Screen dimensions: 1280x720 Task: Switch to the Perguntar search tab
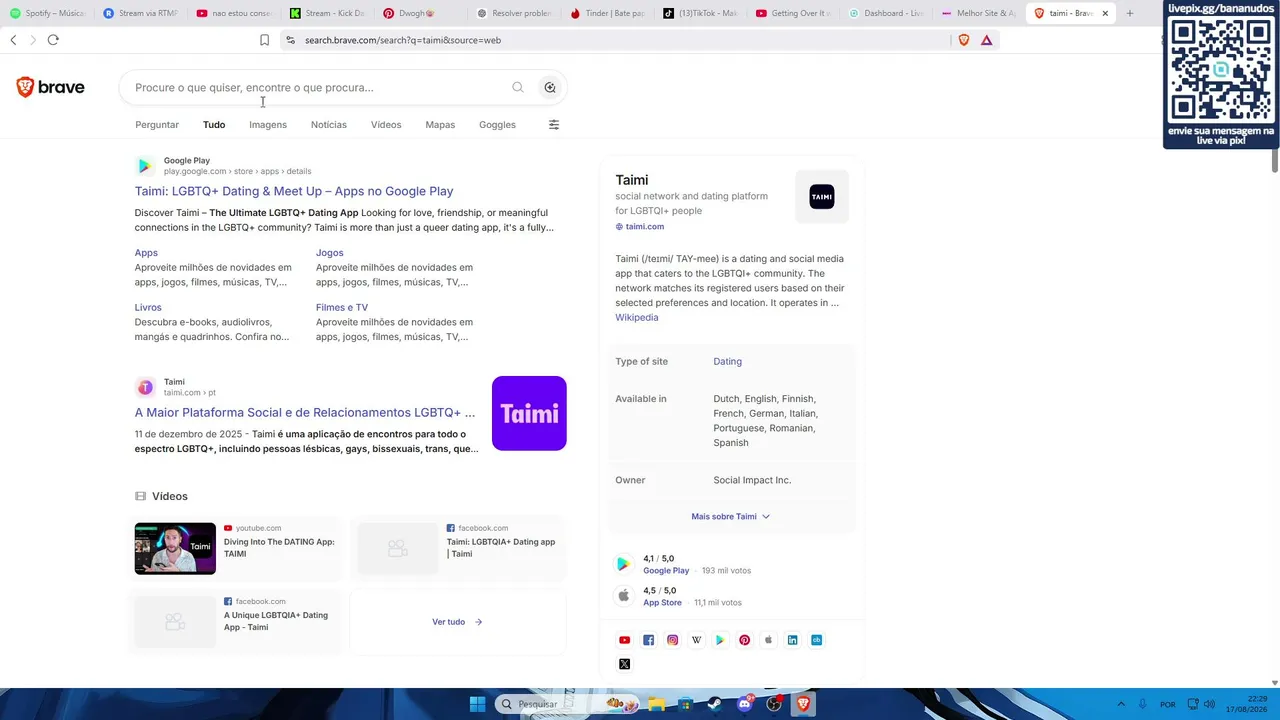[x=157, y=125]
